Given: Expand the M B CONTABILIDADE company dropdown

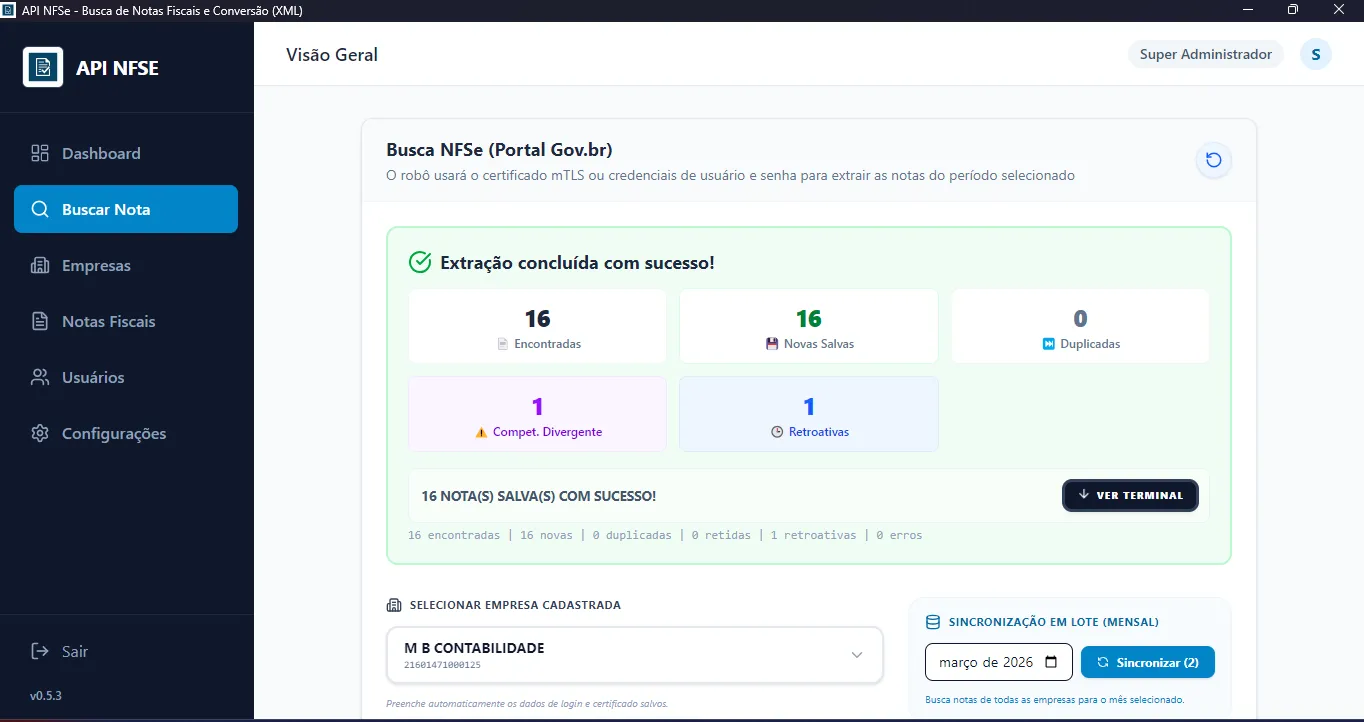Looking at the screenshot, I should [635, 655].
